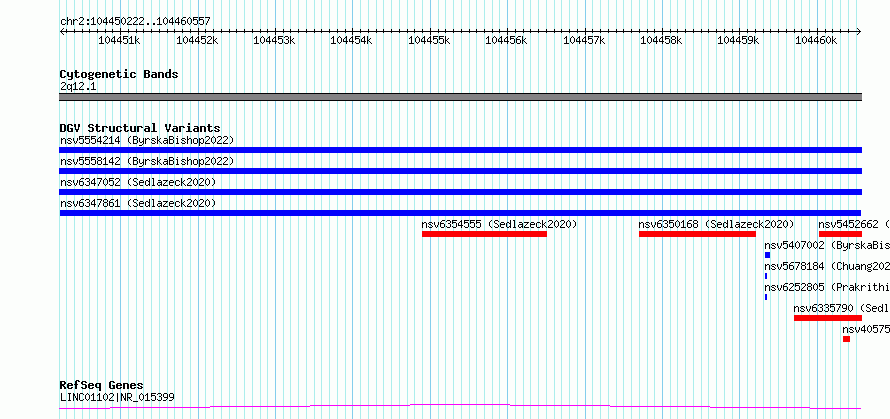The image size is (890, 419).
Task: Click the 104453k ruler tick label
Action: [x=274, y=40]
